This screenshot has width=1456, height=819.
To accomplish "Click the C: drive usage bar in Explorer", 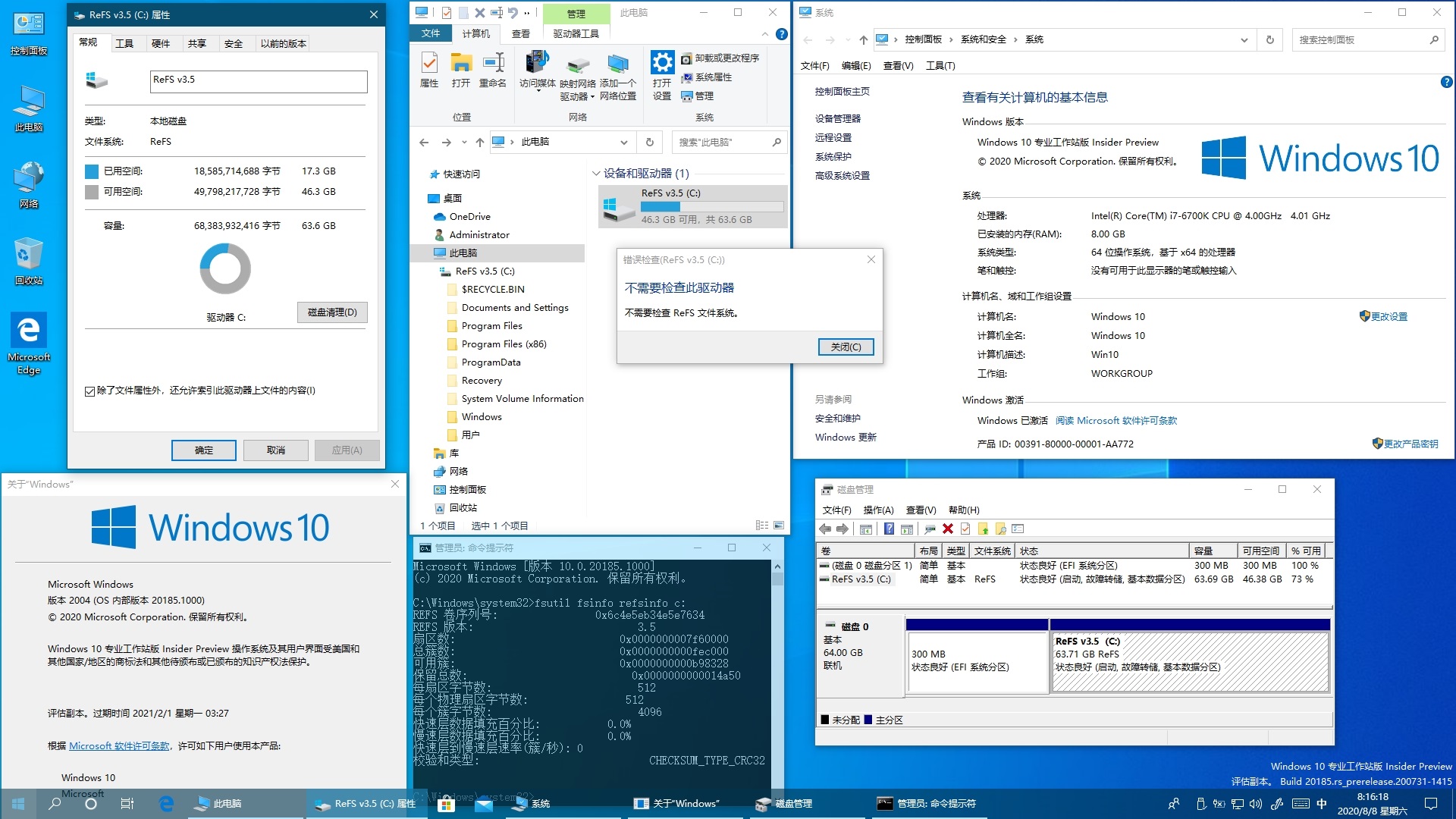I will pos(712,206).
